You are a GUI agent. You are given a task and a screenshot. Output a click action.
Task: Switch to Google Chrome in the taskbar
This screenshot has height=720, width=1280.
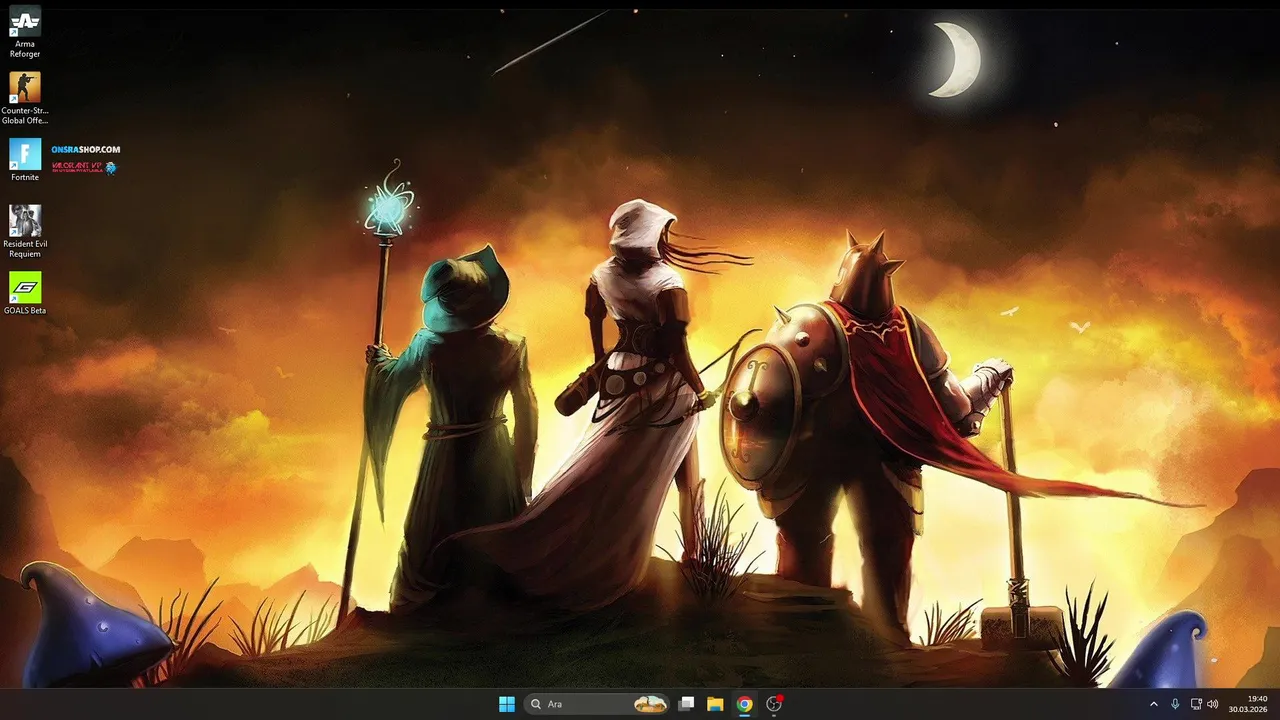(x=744, y=704)
